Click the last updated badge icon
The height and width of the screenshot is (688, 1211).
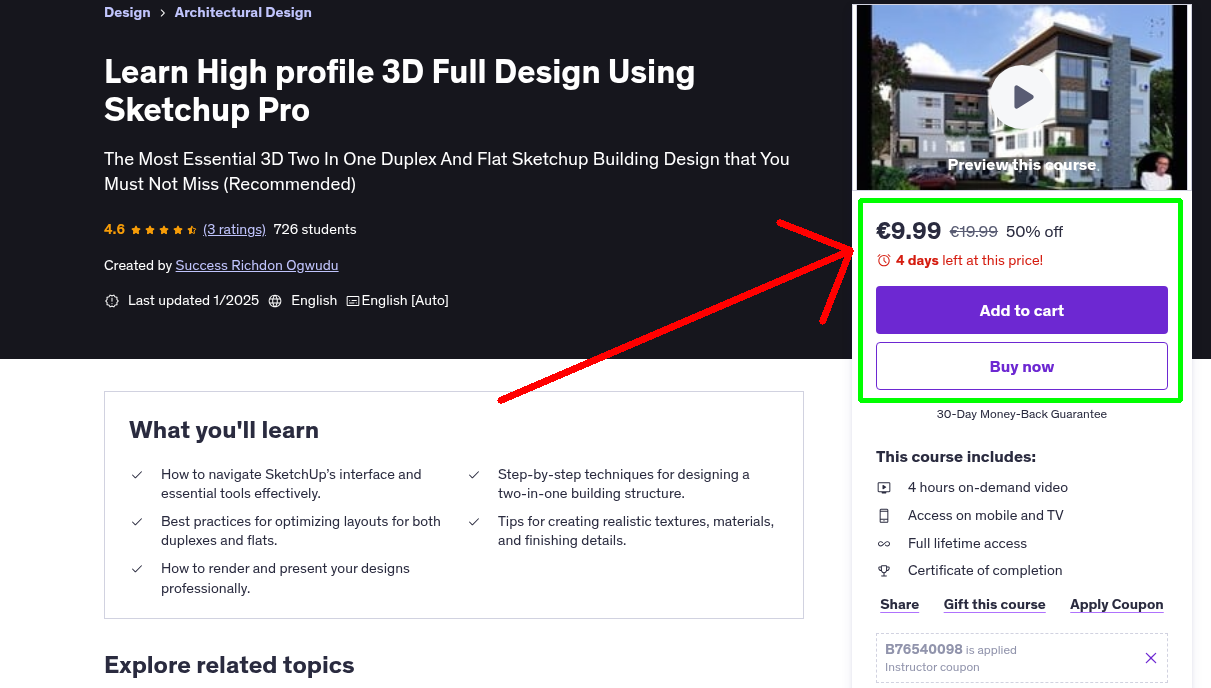(x=112, y=300)
